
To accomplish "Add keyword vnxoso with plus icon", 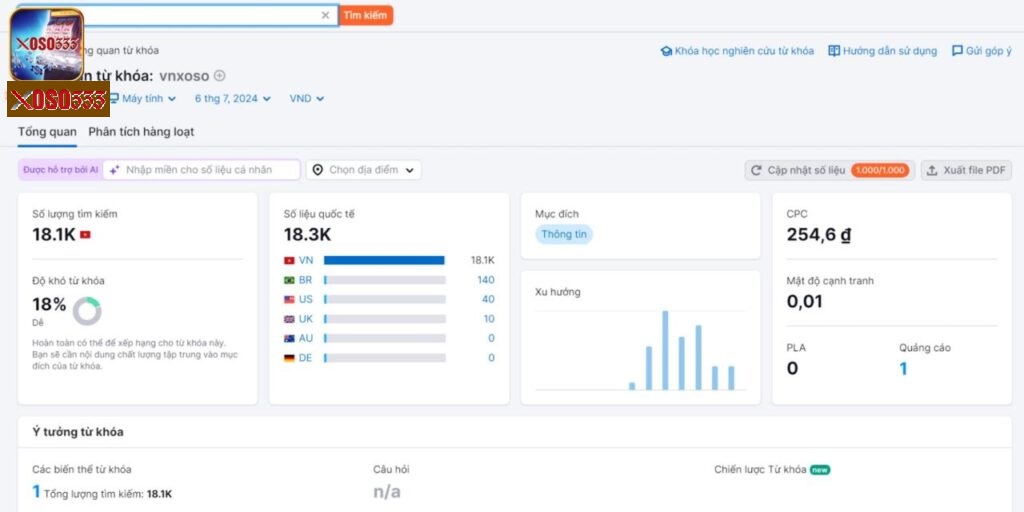I will tap(220, 76).
